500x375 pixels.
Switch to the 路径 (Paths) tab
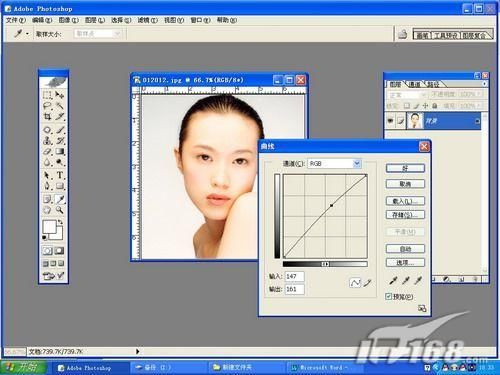pyautogui.click(x=433, y=84)
